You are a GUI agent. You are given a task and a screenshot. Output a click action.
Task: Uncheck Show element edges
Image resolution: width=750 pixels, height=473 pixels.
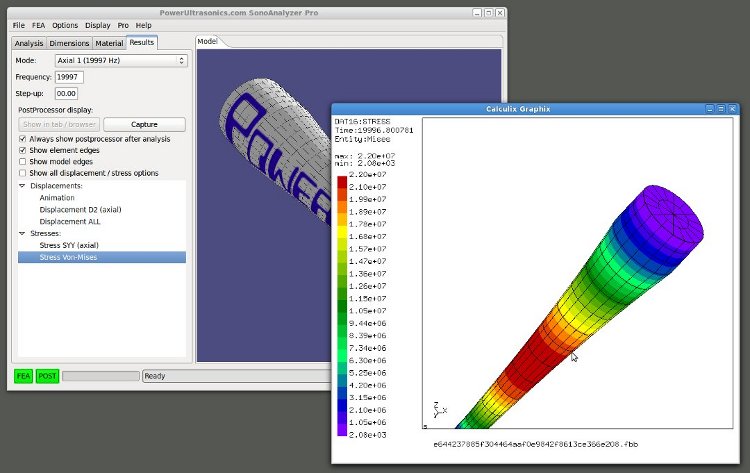coord(22,150)
